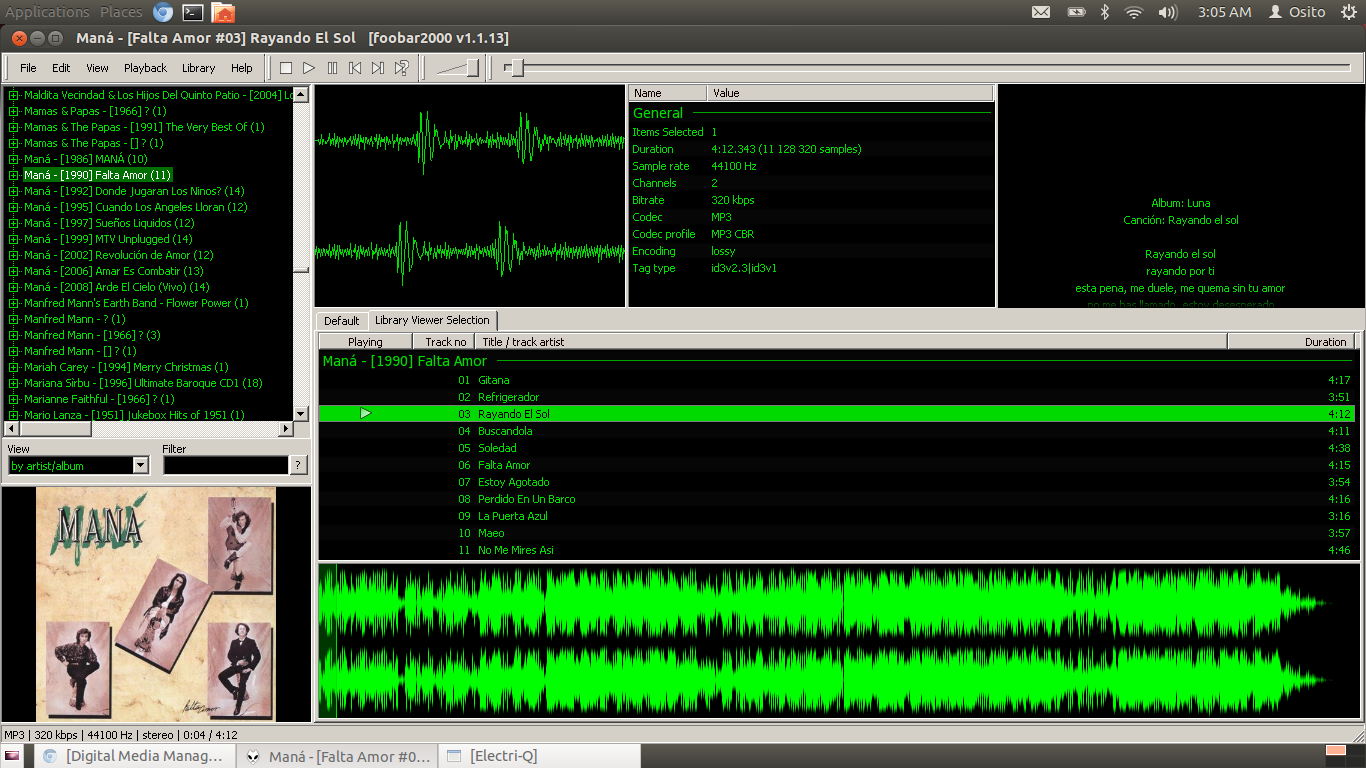Select track 05 Soledad
1366x768 pixels.
click(838, 448)
